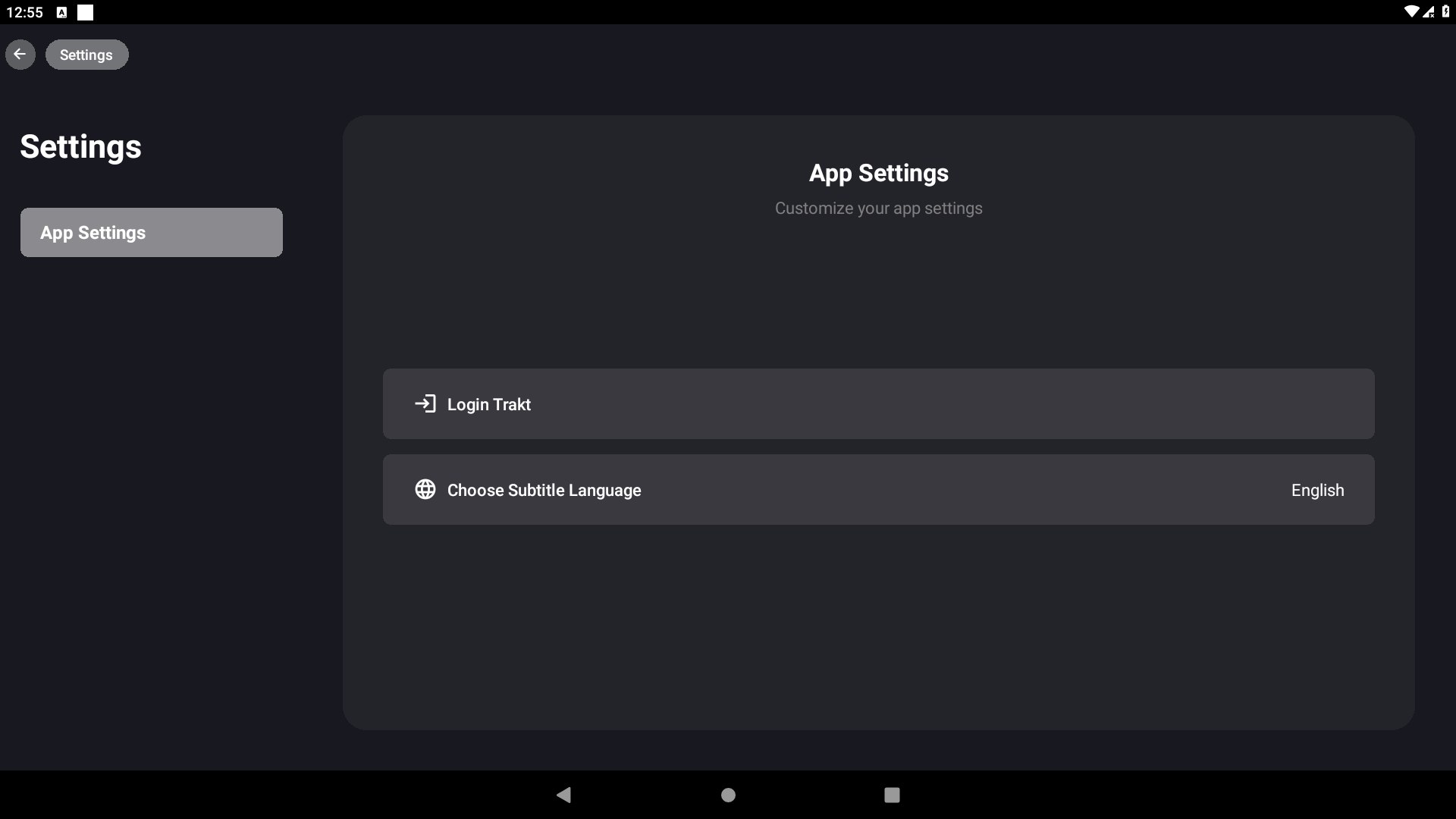Image resolution: width=1456 pixels, height=819 pixels.
Task: Click the clock showing 12:55
Action: pos(25,11)
